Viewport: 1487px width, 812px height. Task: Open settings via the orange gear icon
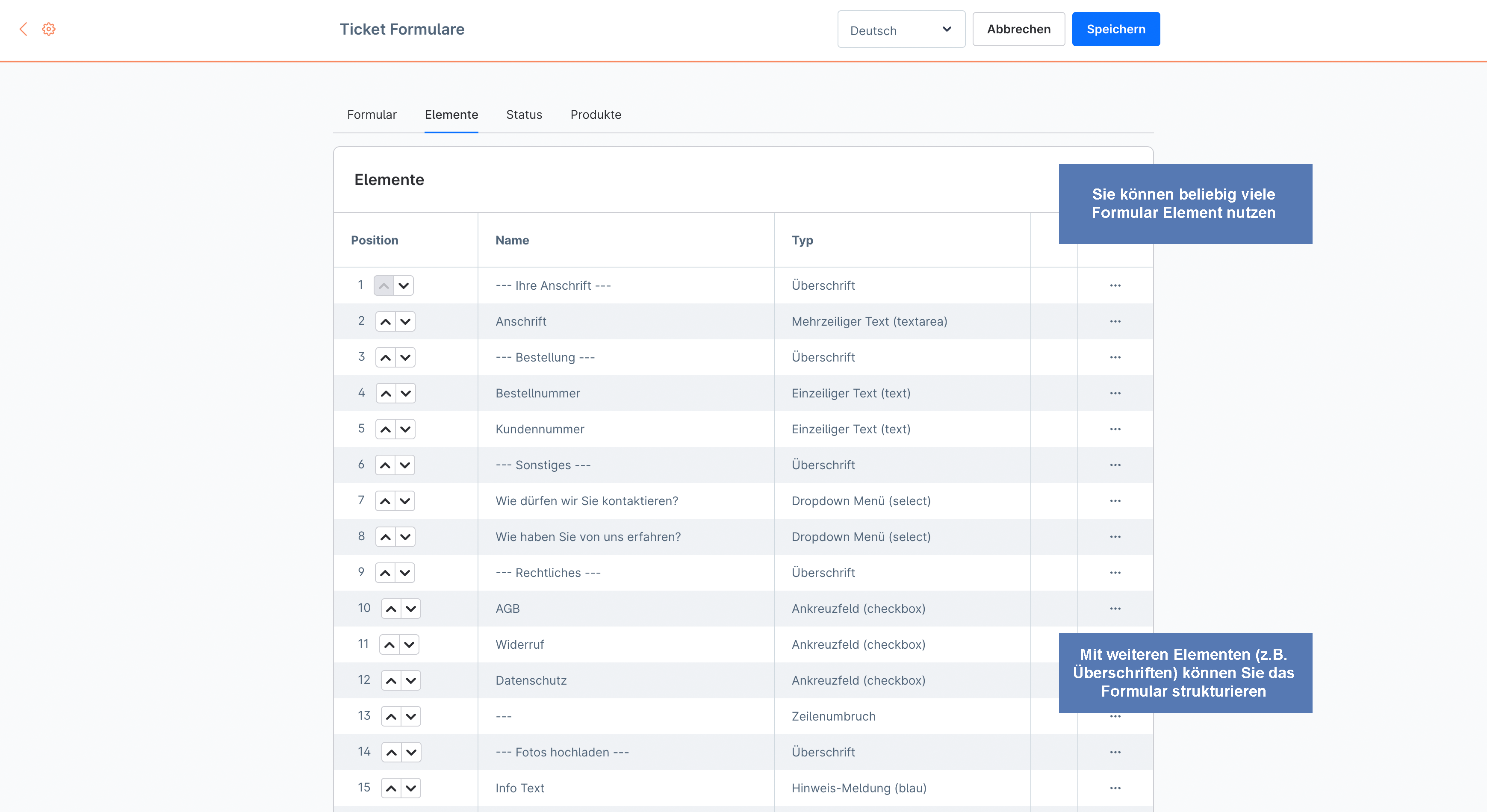[x=49, y=29]
